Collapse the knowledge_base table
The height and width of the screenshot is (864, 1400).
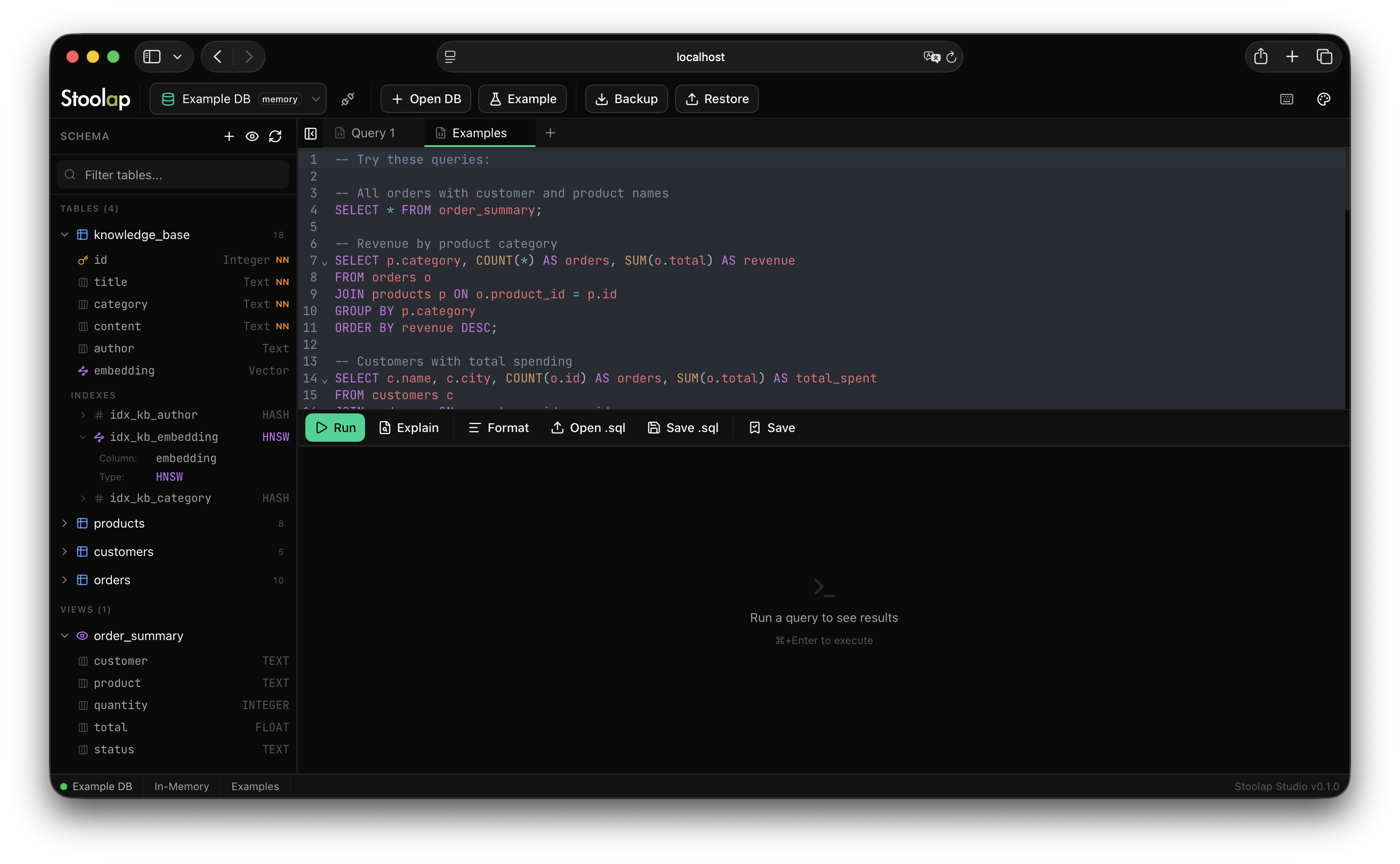(x=65, y=234)
